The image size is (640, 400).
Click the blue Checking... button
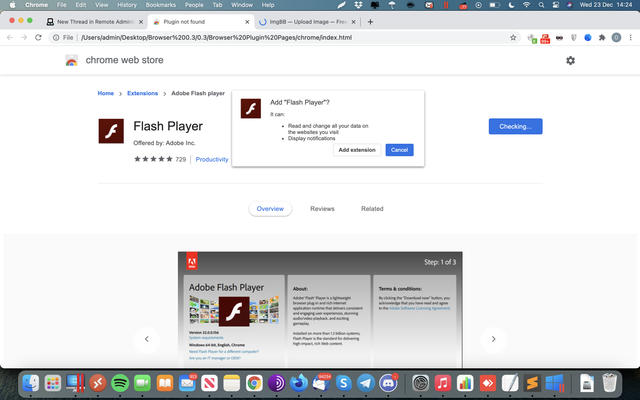[516, 127]
